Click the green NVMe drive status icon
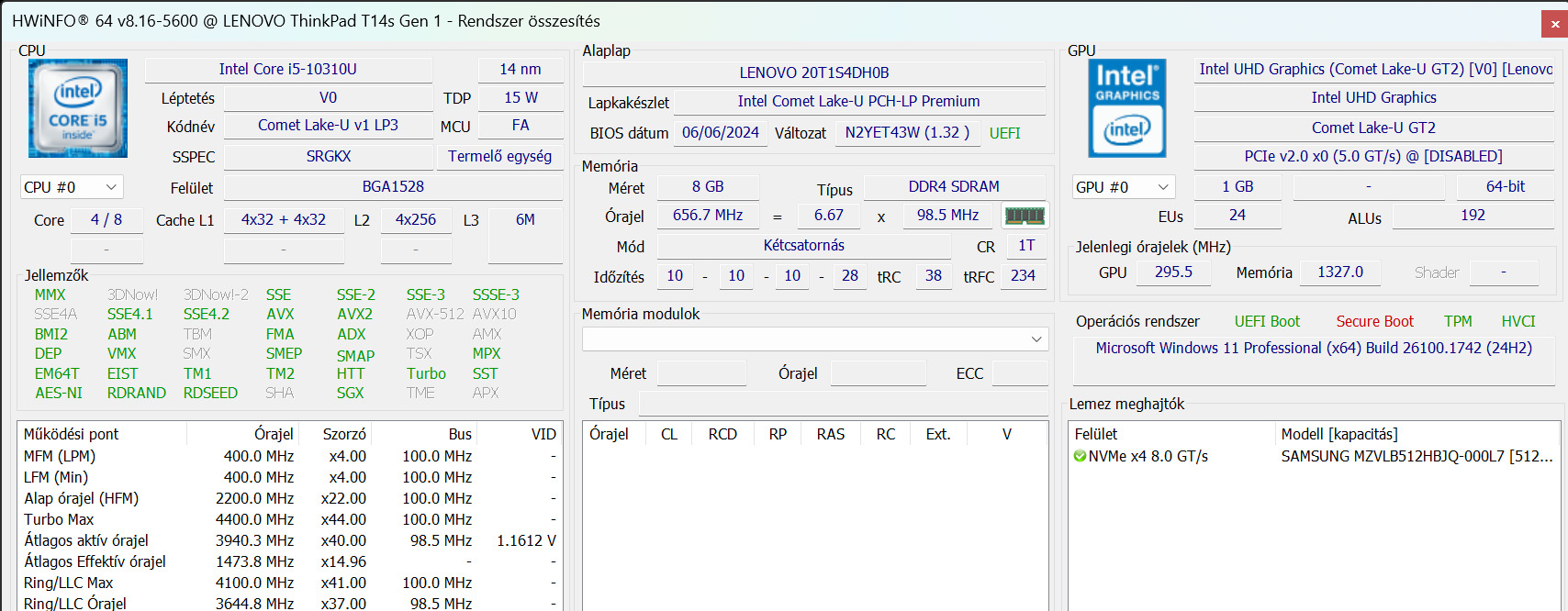 click(1080, 456)
